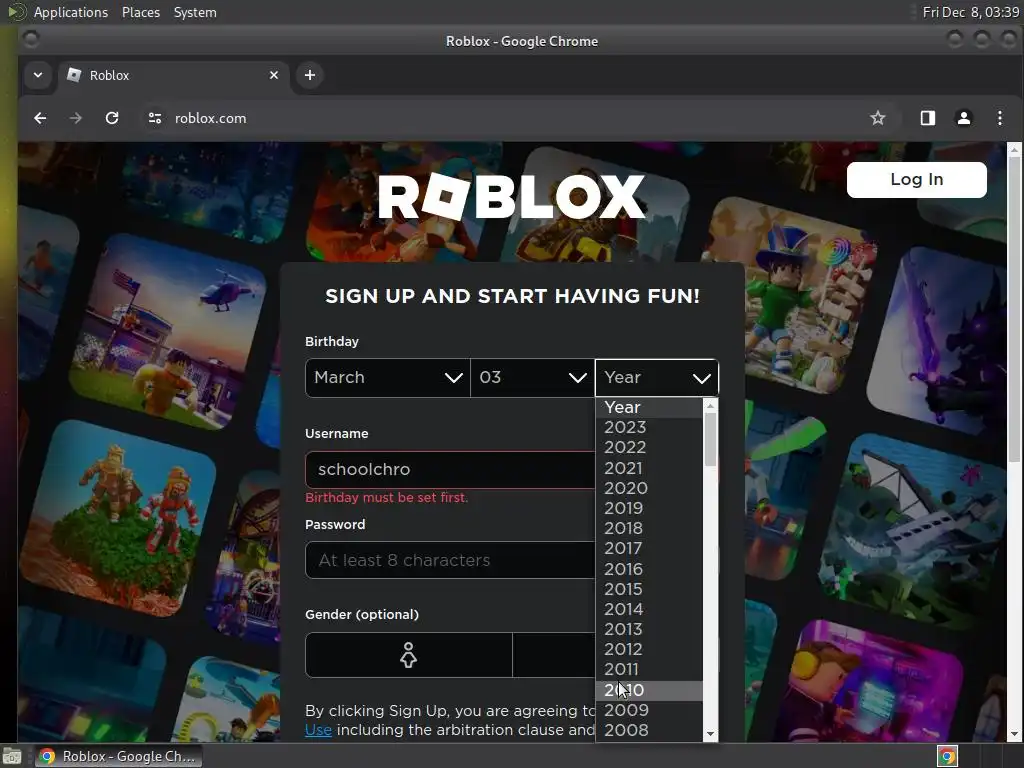Image resolution: width=1024 pixels, height=768 pixels.
Task: Open the Places menu
Action: click(141, 12)
